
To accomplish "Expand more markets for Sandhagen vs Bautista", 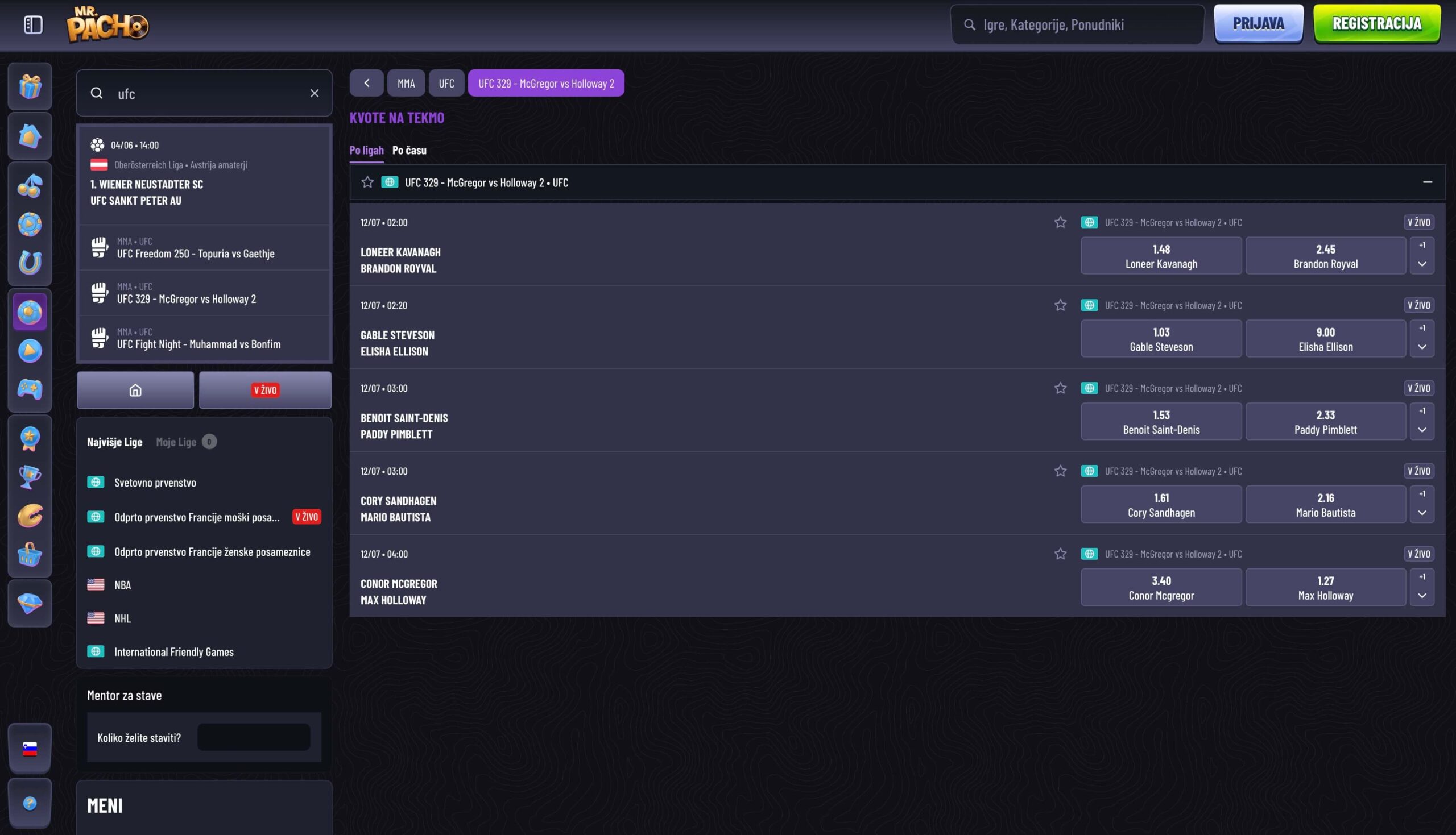I will [1422, 504].
